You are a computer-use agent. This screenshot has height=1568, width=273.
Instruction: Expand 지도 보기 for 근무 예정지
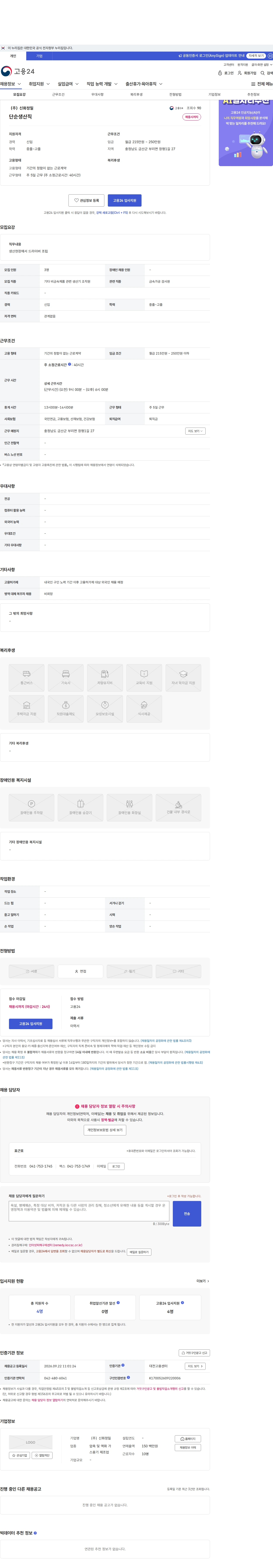[195, 431]
